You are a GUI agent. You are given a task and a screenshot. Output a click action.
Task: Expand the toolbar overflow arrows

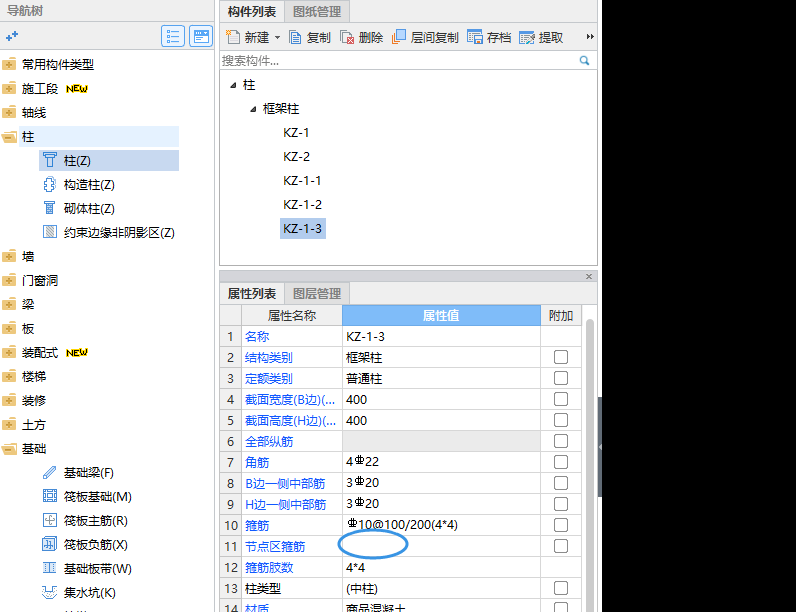coord(590,37)
